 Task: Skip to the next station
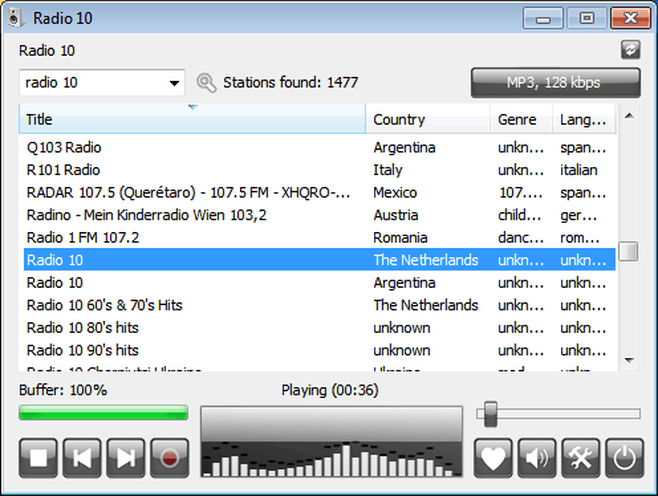(125, 458)
